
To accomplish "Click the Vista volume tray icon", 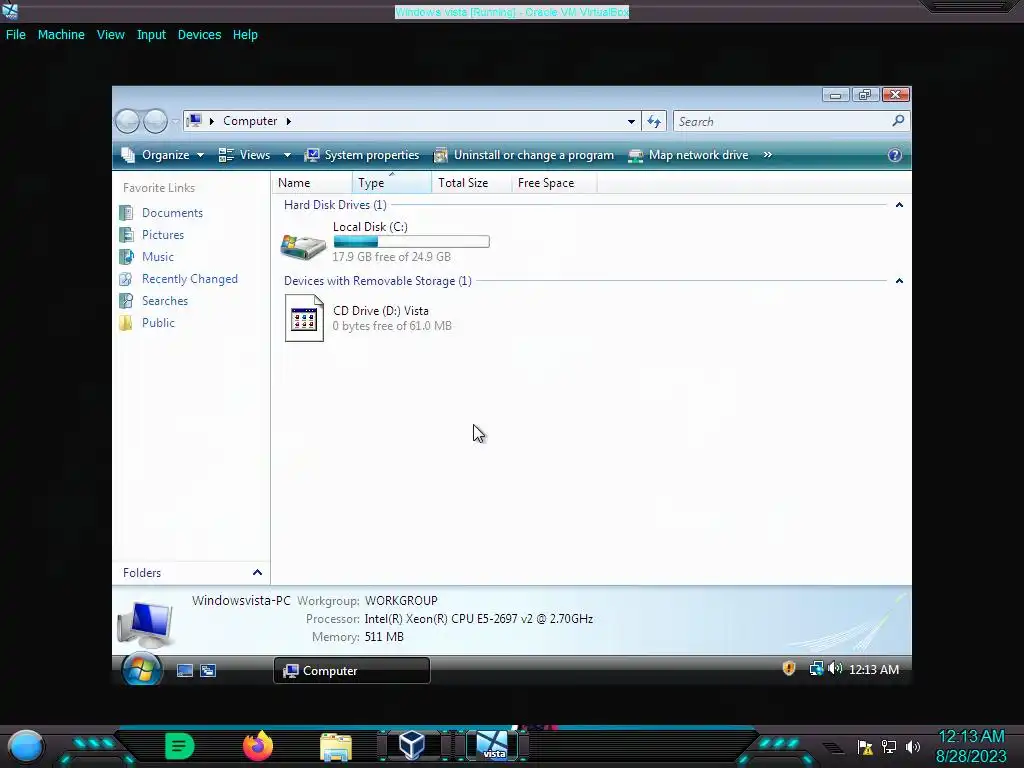I will point(835,669).
